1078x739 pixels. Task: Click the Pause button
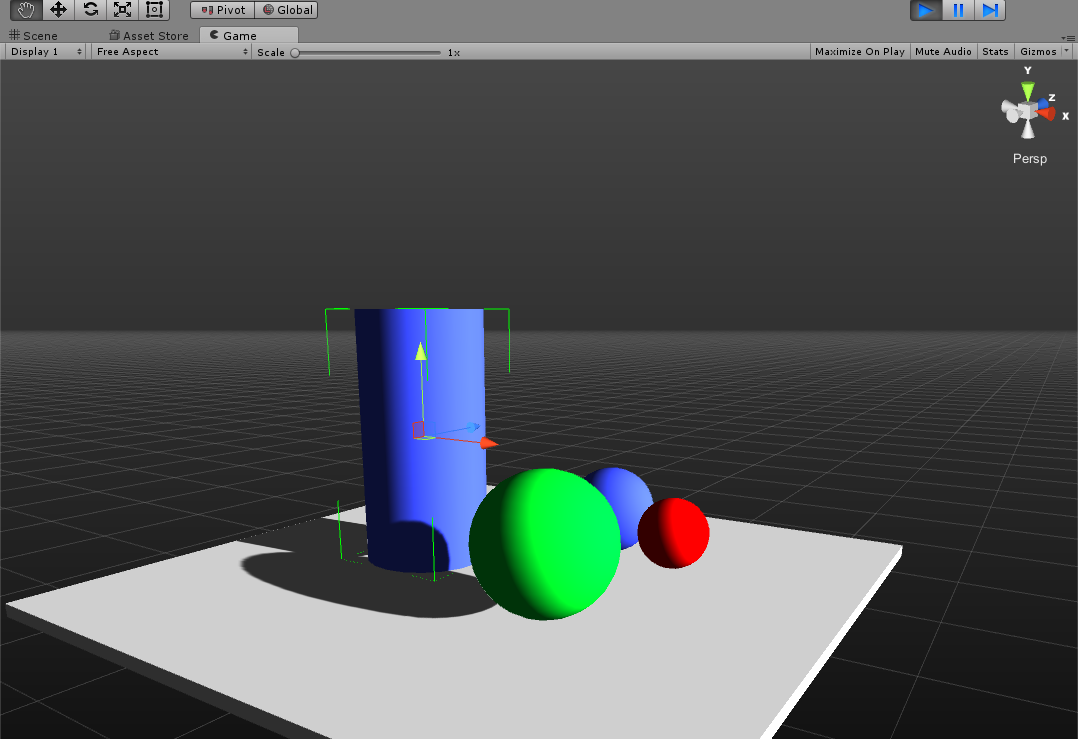click(x=958, y=10)
